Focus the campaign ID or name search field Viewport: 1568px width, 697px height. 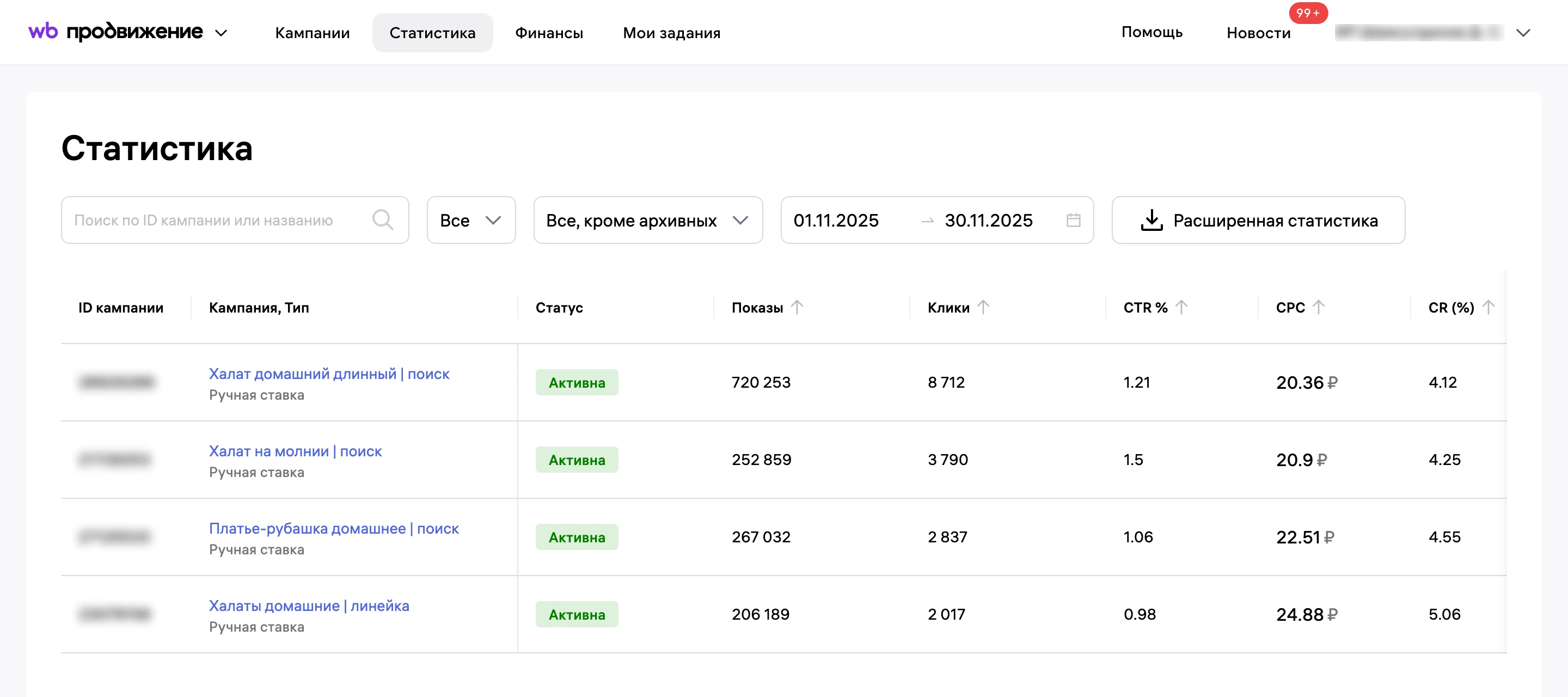(235, 220)
